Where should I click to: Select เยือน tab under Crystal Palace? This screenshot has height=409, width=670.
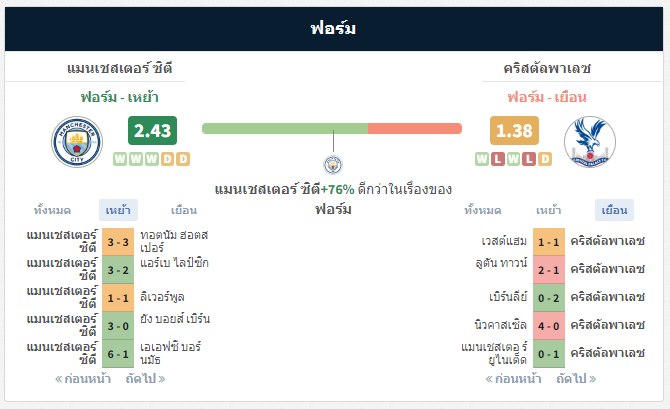[x=614, y=210]
